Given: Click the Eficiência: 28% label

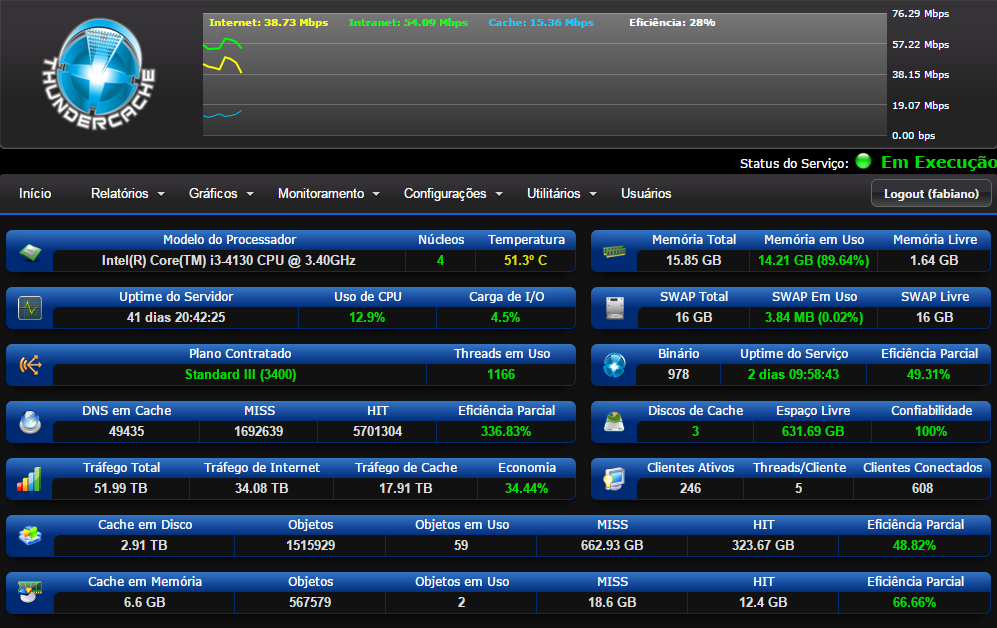Looking at the screenshot, I should point(672,22).
